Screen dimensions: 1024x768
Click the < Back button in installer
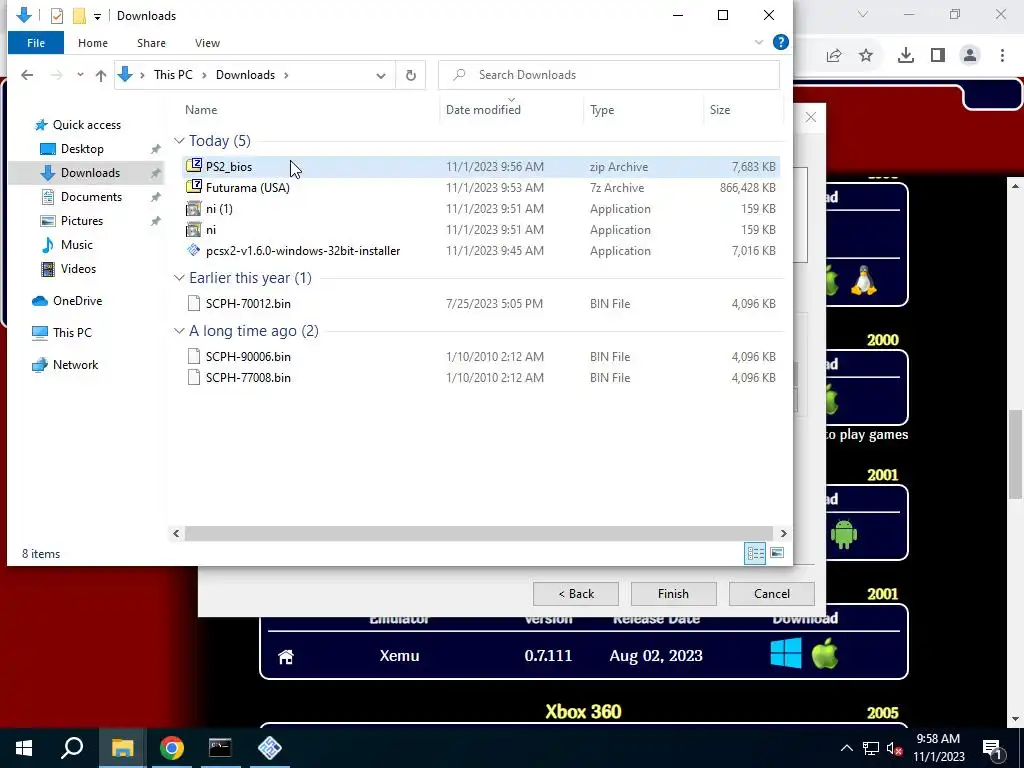(x=575, y=594)
